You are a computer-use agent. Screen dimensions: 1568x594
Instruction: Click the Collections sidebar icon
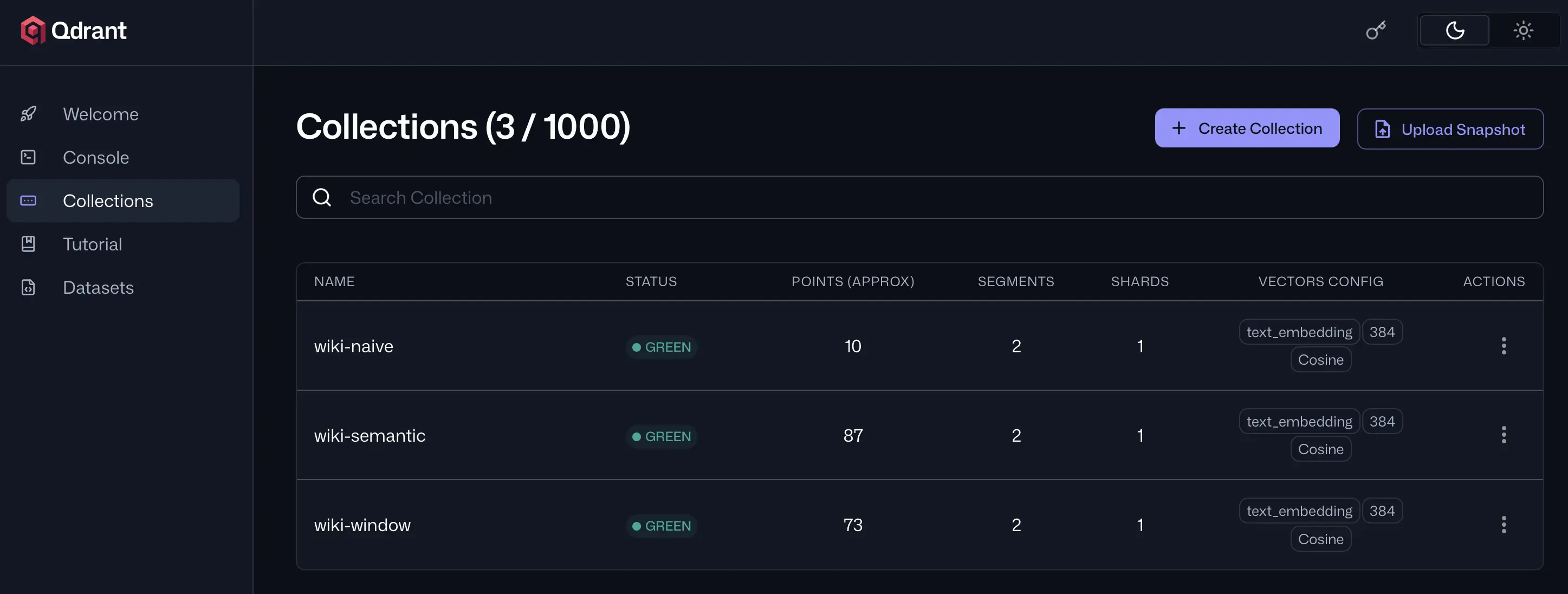click(x=29, y=201)
